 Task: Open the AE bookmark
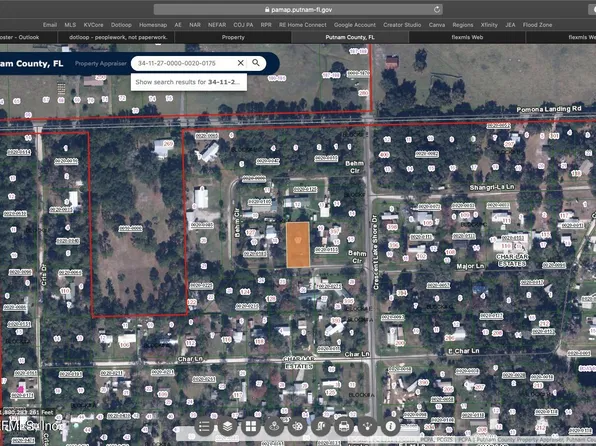(x=178, y=25)
